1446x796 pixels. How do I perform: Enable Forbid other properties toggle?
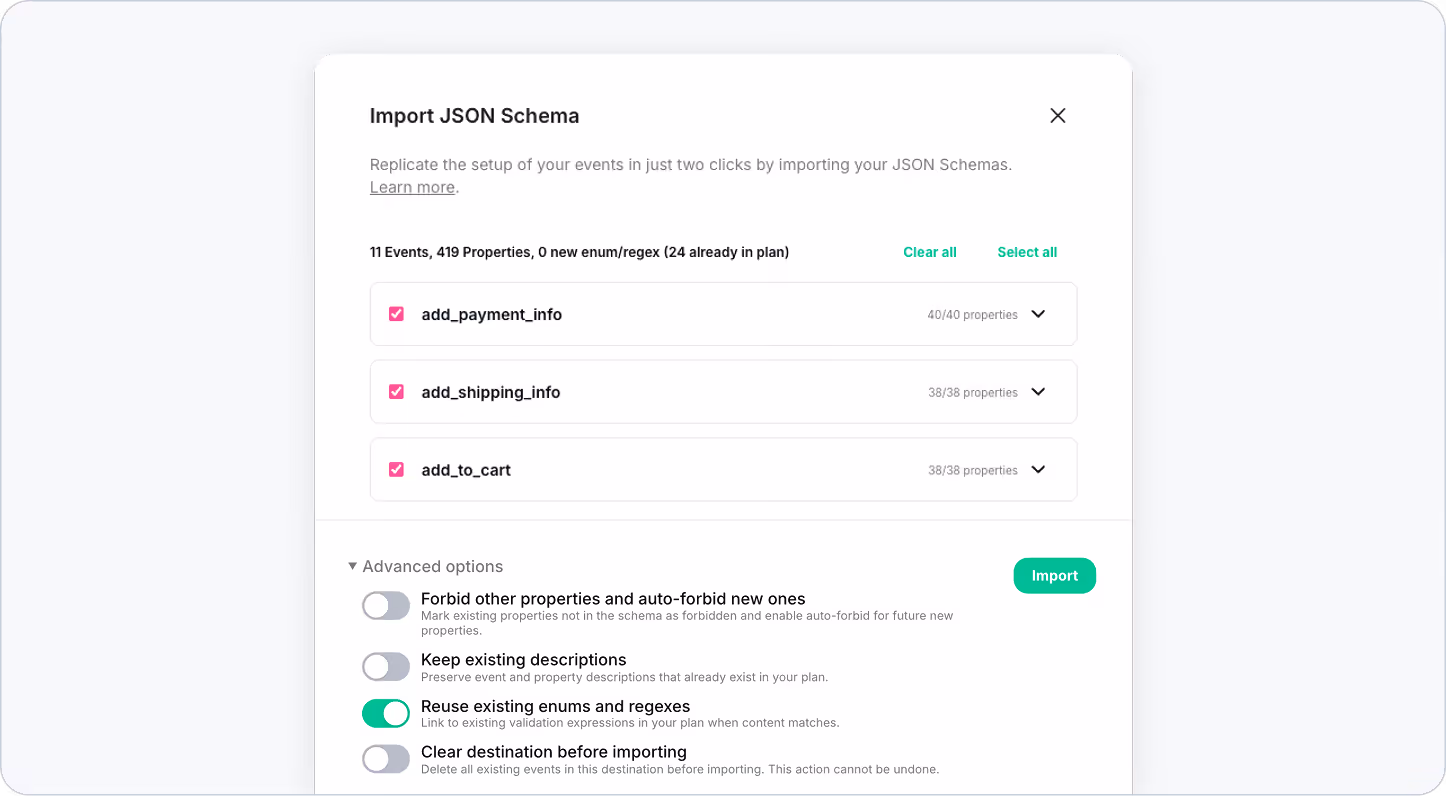386,606
